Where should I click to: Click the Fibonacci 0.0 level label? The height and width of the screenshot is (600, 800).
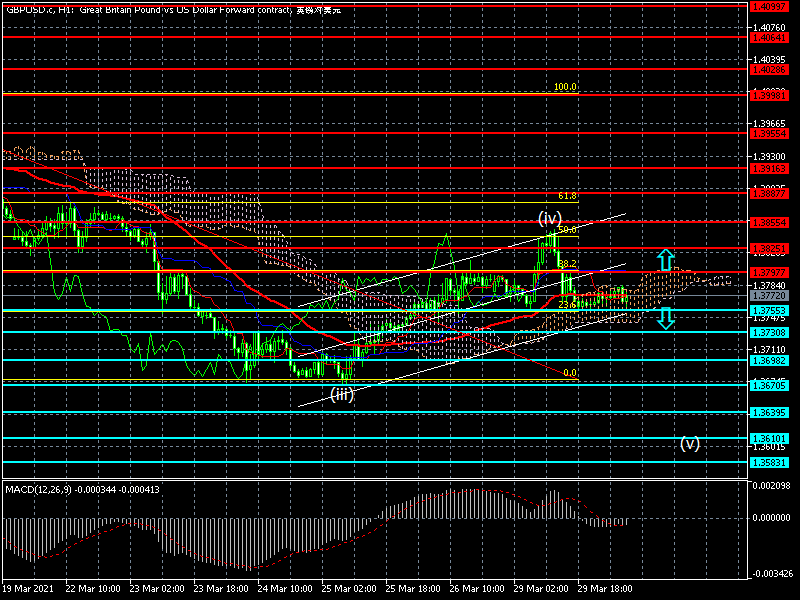click(570, 373)
